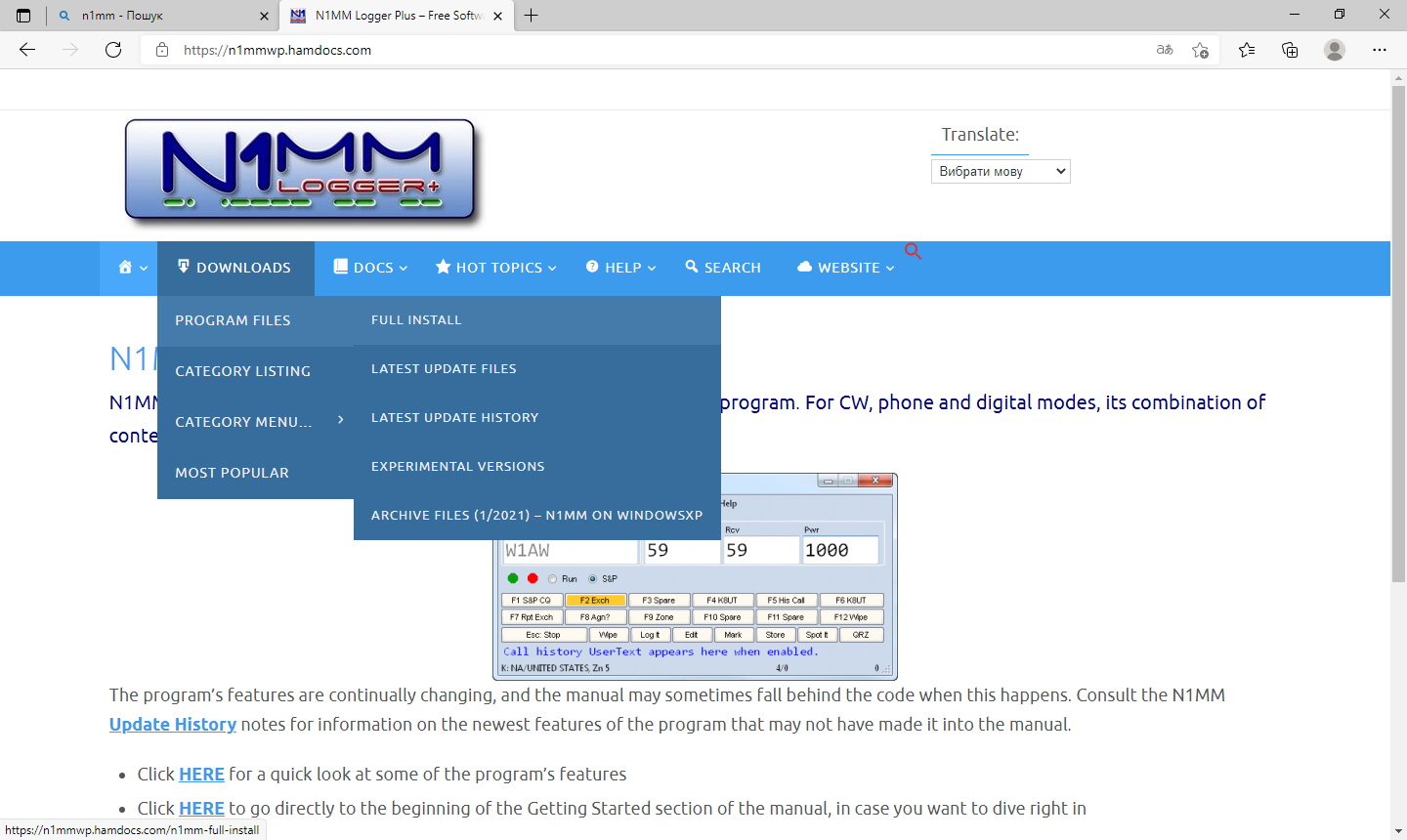
Task: Expand the Docs navigation menu
Action: click(x=370, y=268)
